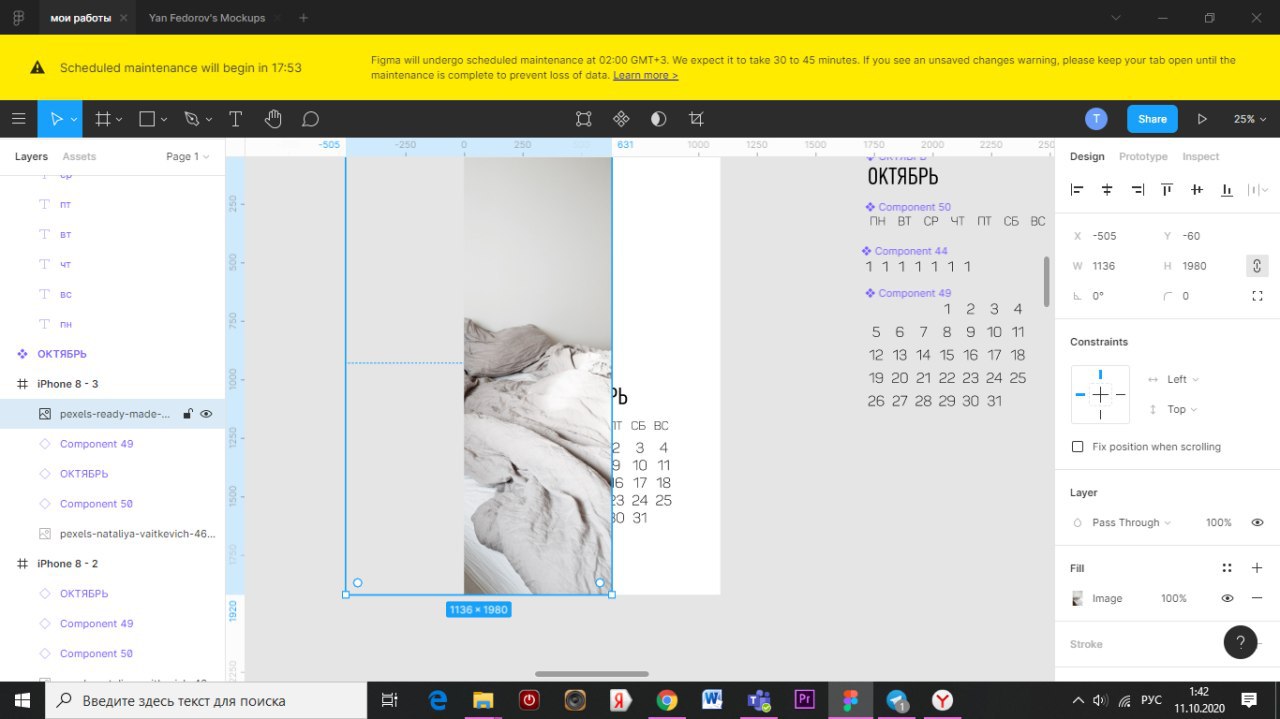Remove the Image fill with minus
Viewport: 1280px width, 719px height.
[x=1257, y=598]
